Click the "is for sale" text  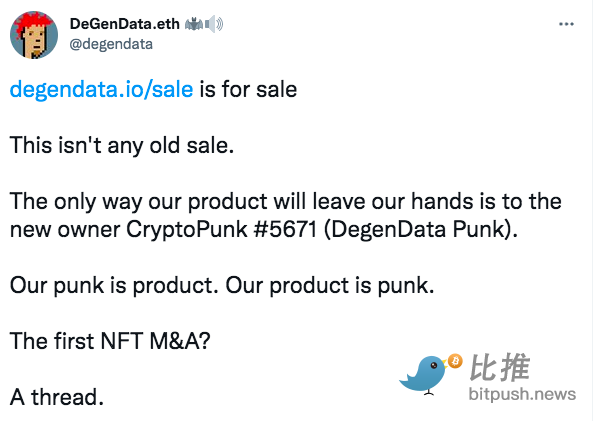[248, 90]
